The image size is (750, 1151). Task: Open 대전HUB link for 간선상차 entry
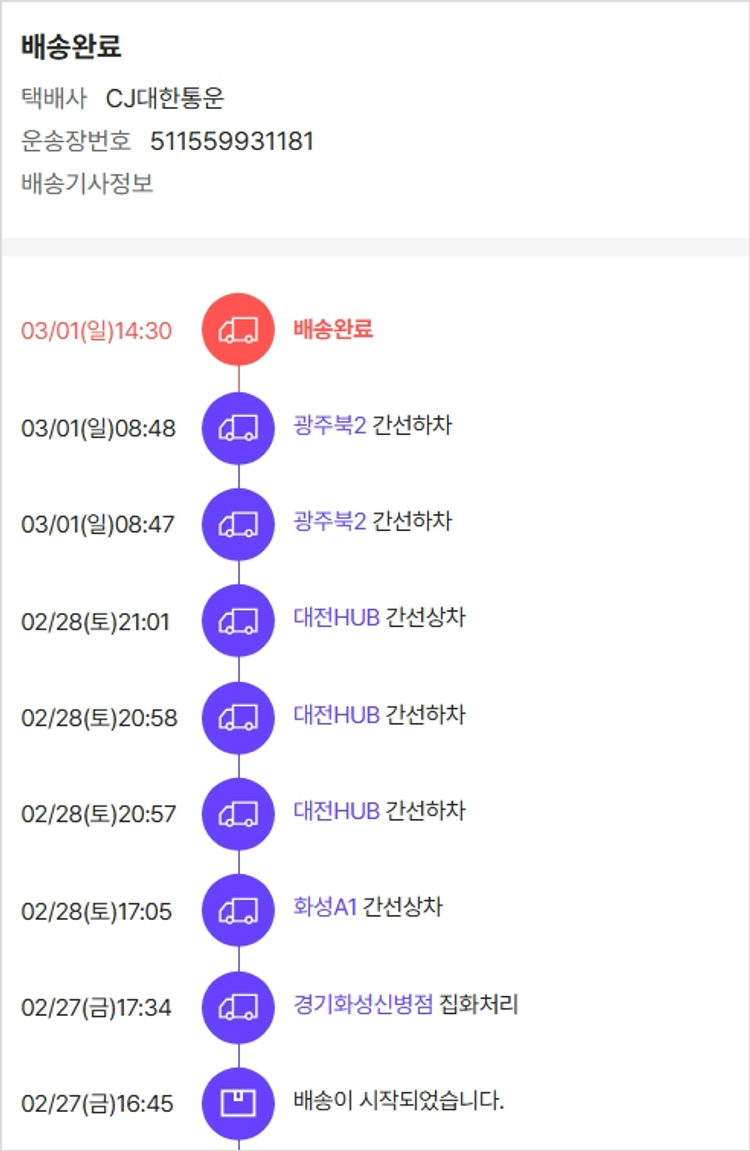336,618
